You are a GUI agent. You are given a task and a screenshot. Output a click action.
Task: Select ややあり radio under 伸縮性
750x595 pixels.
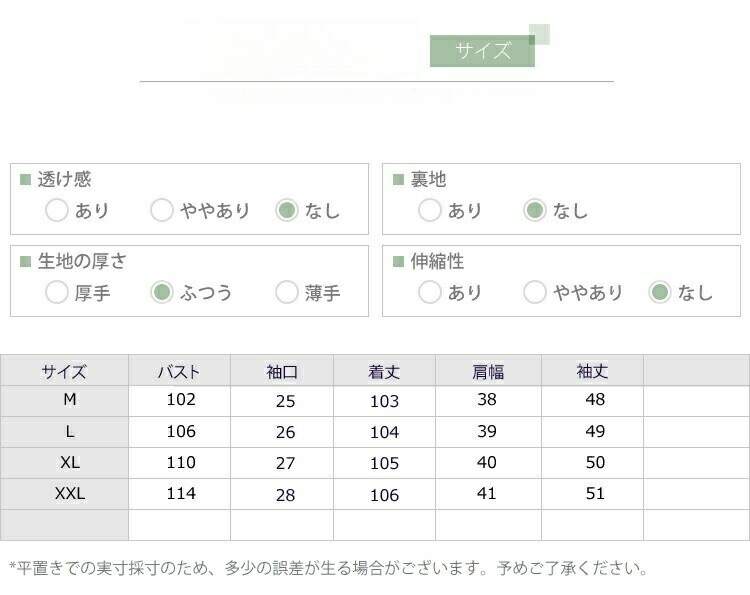(535, 292)
